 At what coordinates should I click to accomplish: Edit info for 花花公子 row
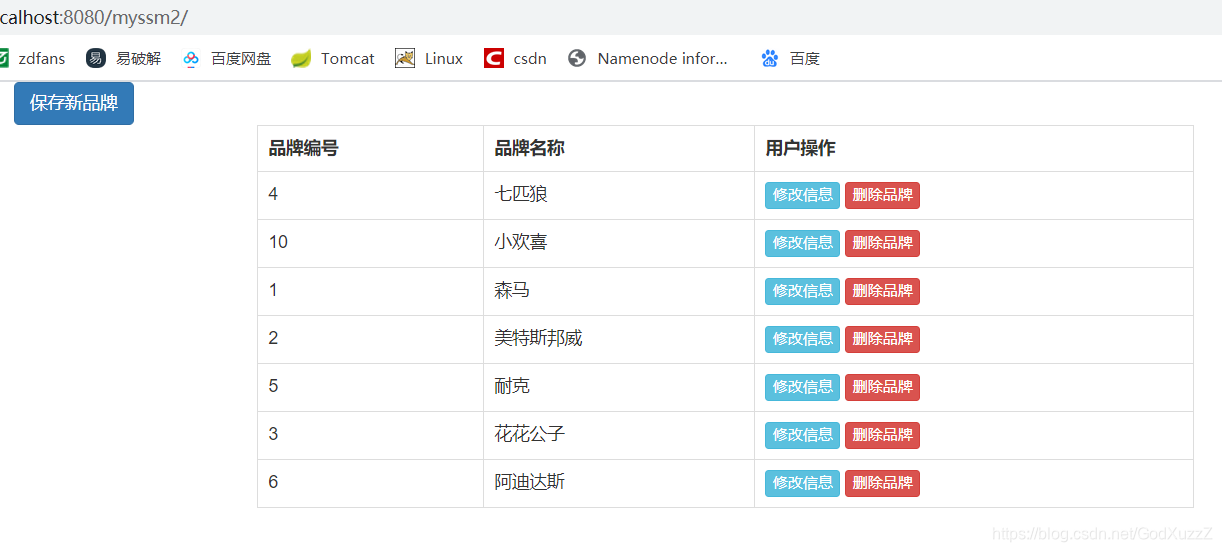click(802, 435)
